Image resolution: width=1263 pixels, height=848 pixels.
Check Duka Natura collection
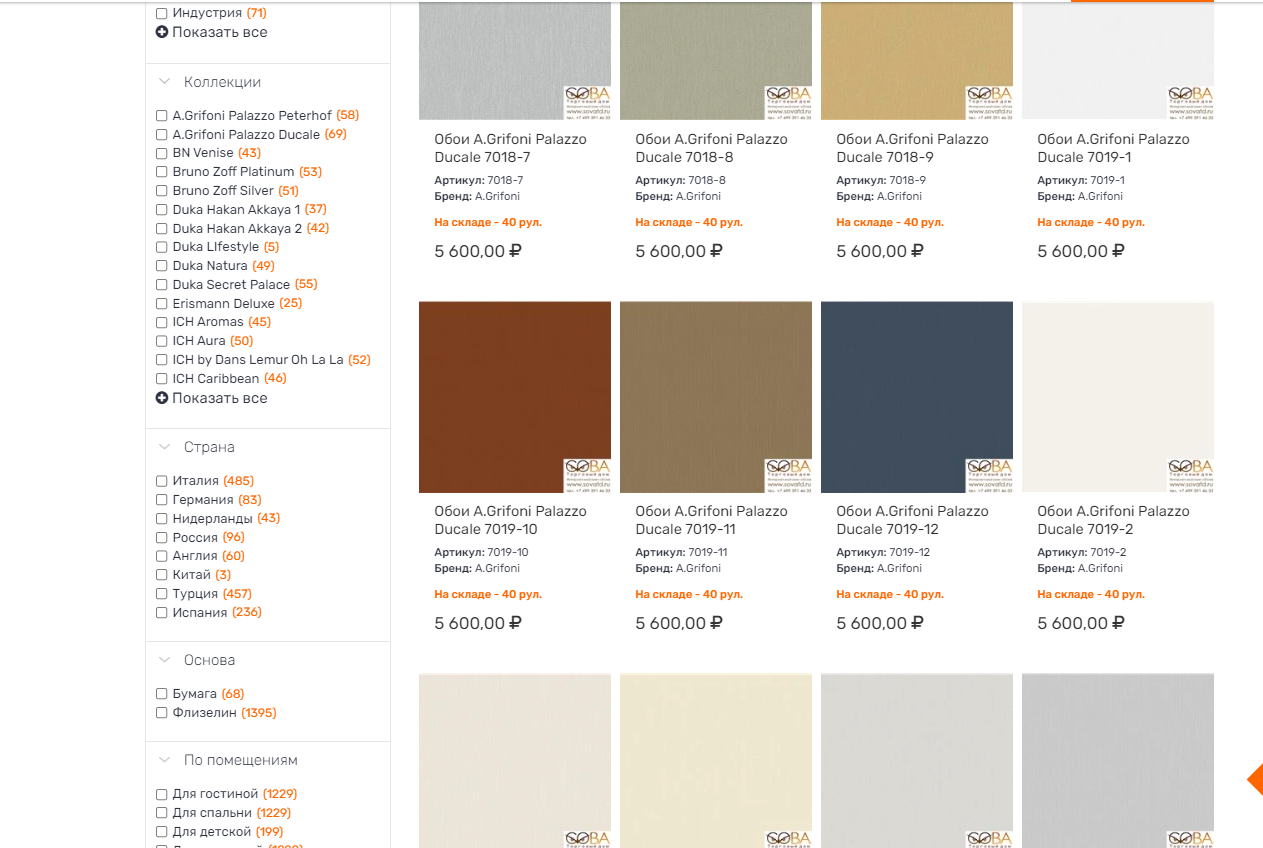162,266
